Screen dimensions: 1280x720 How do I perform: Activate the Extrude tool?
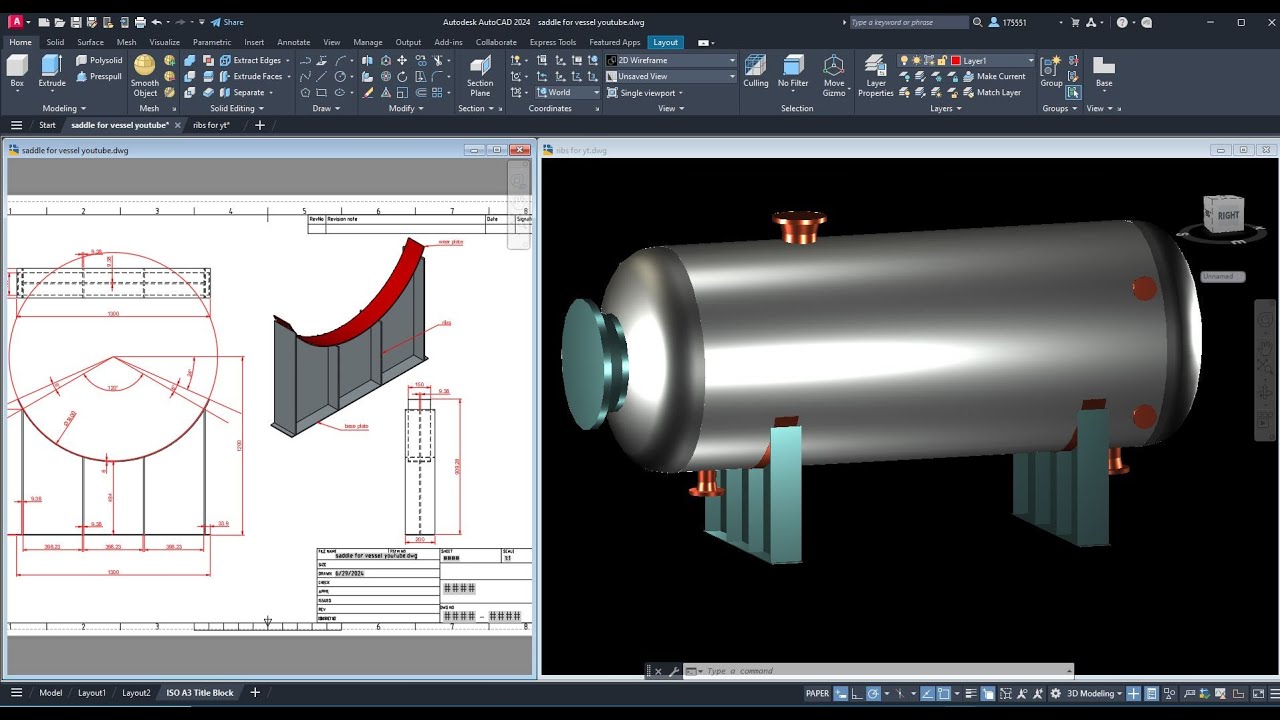point(52,71)
